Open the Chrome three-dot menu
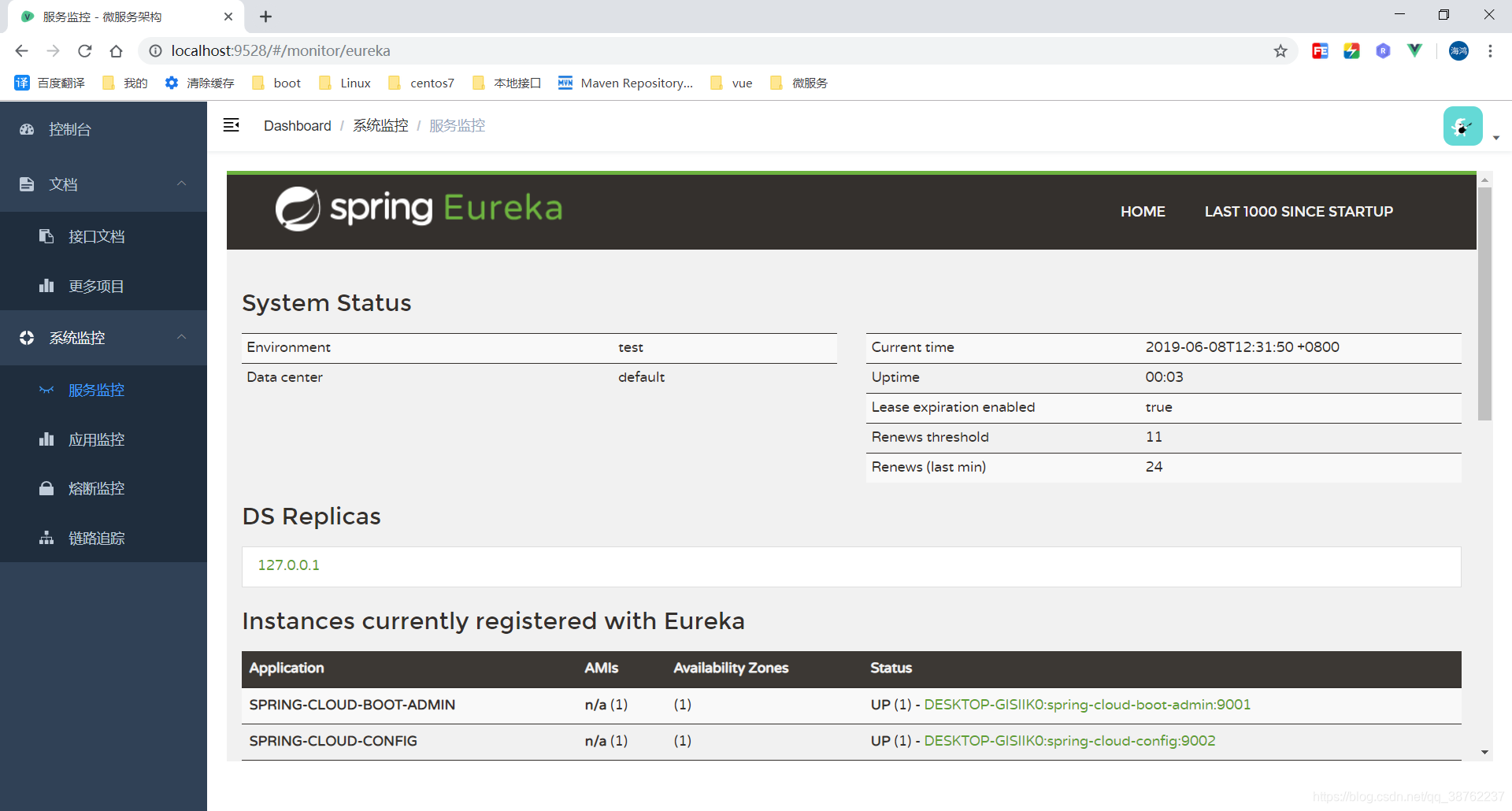Image resolution: width=1512 pixels, height=811 pixels. [x=1490, y=51]
